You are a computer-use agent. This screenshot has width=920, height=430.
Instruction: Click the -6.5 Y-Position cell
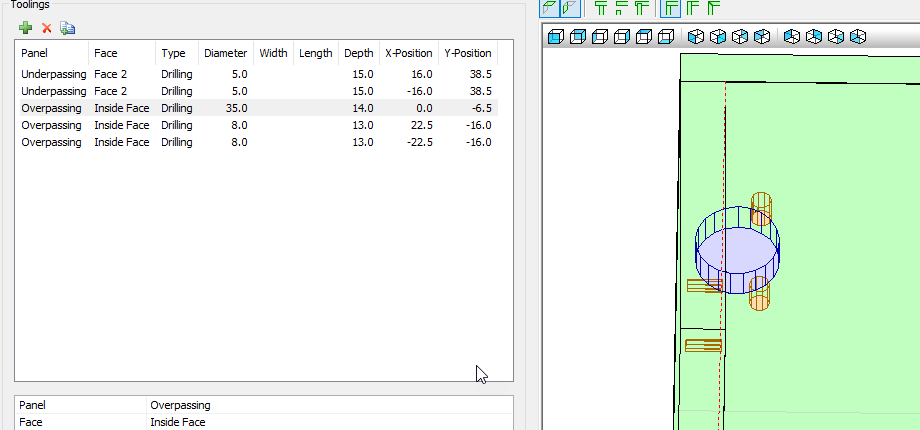481,108
